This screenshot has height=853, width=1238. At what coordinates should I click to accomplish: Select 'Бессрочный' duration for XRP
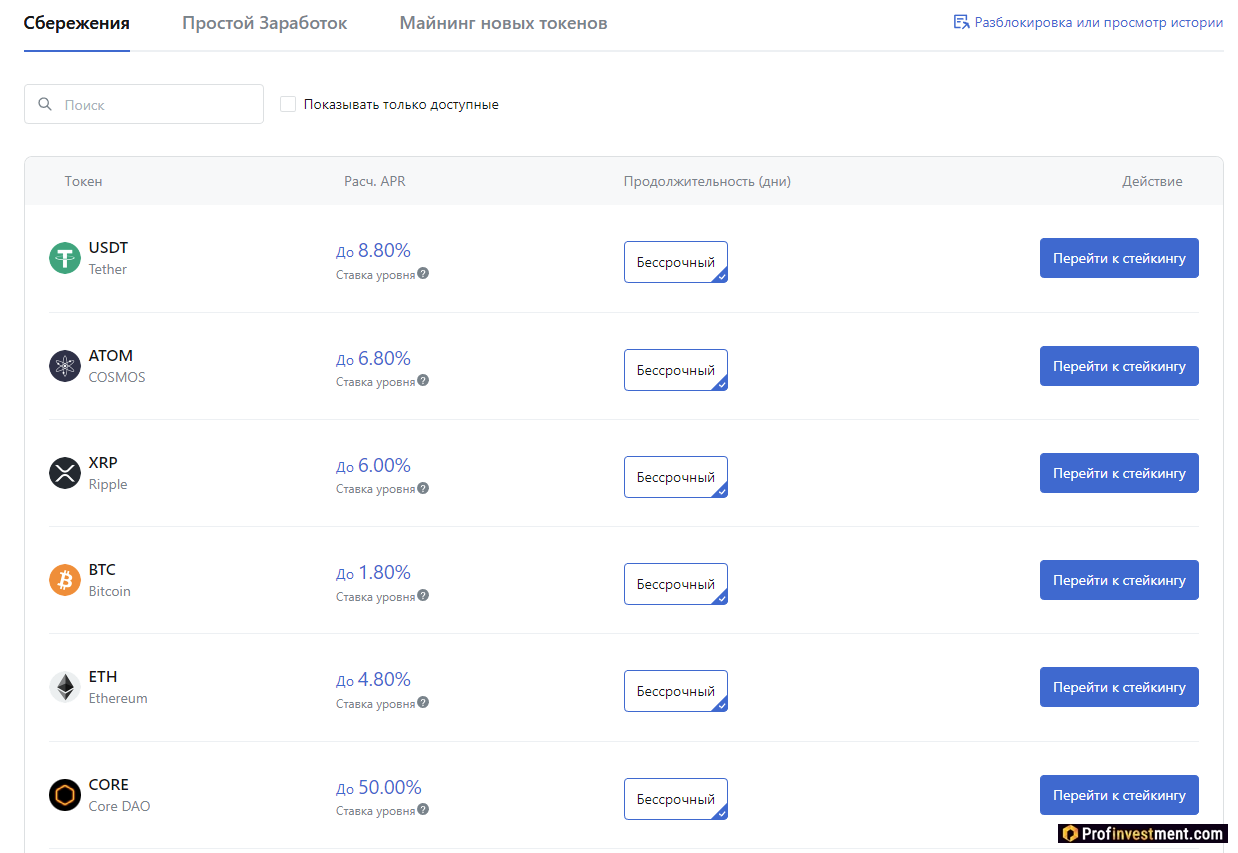(676, 477)
